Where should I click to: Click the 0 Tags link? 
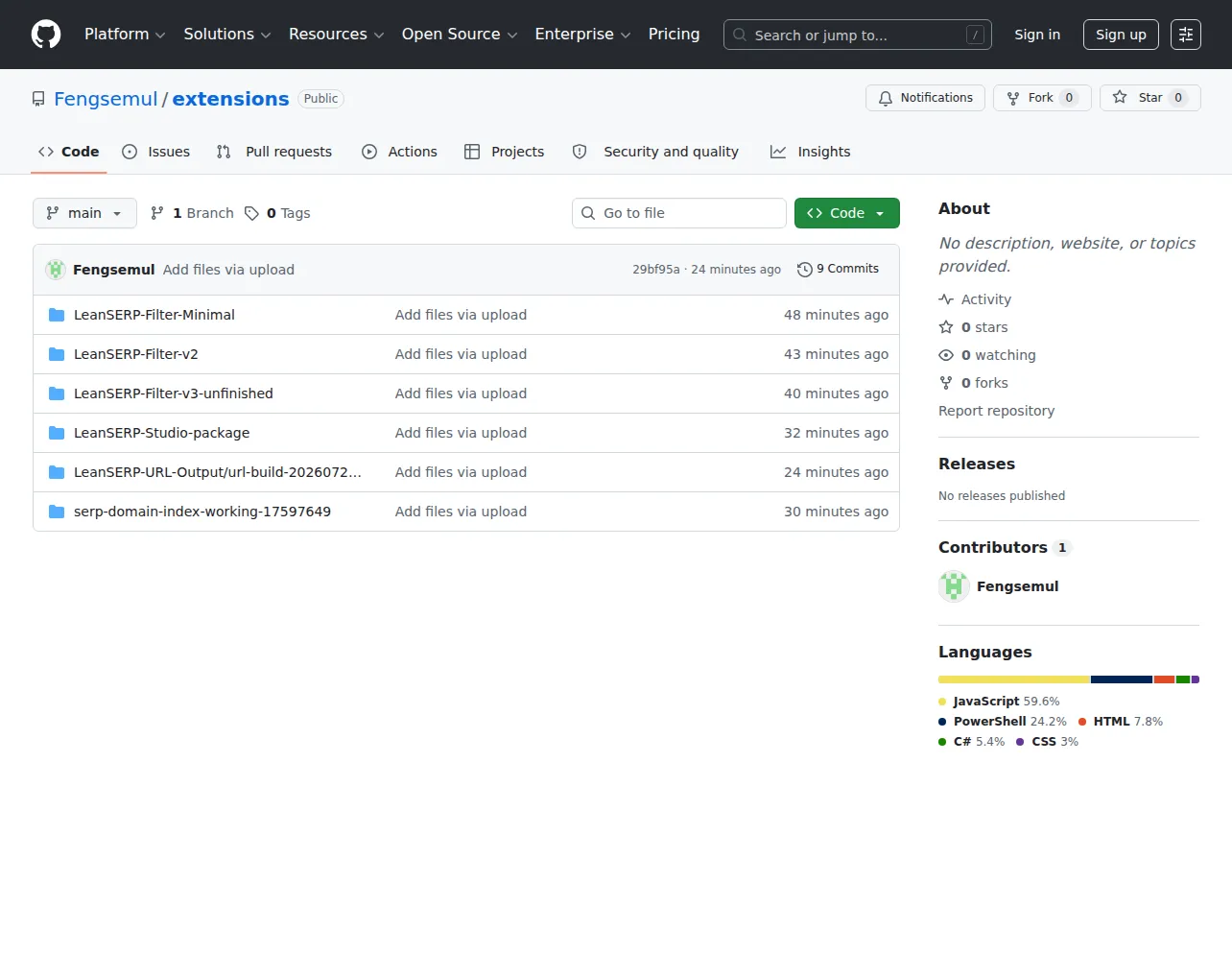[x=277, y=213]
